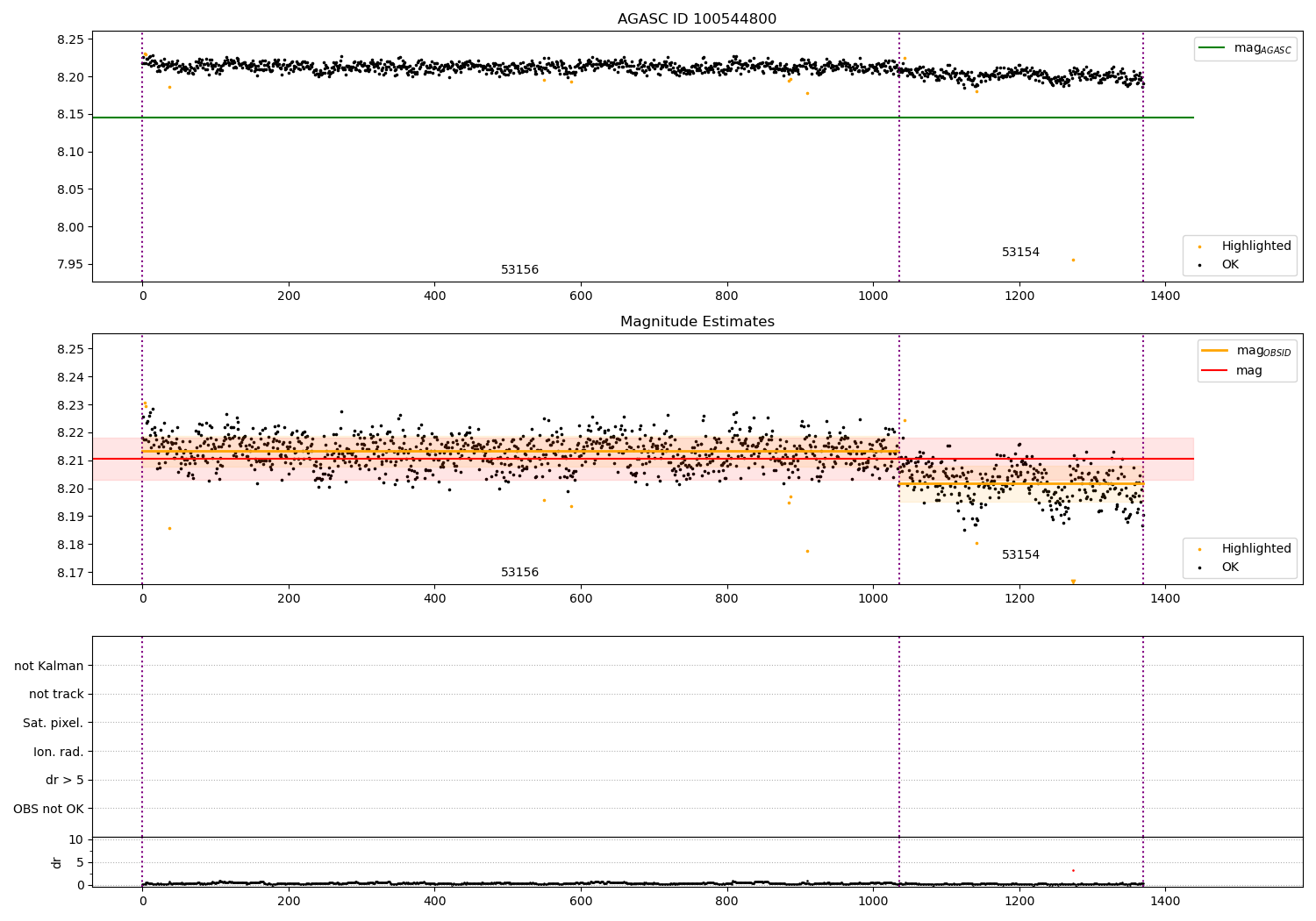Click the orange outlier point near 7.95 in top plot

coord(1073,260)
